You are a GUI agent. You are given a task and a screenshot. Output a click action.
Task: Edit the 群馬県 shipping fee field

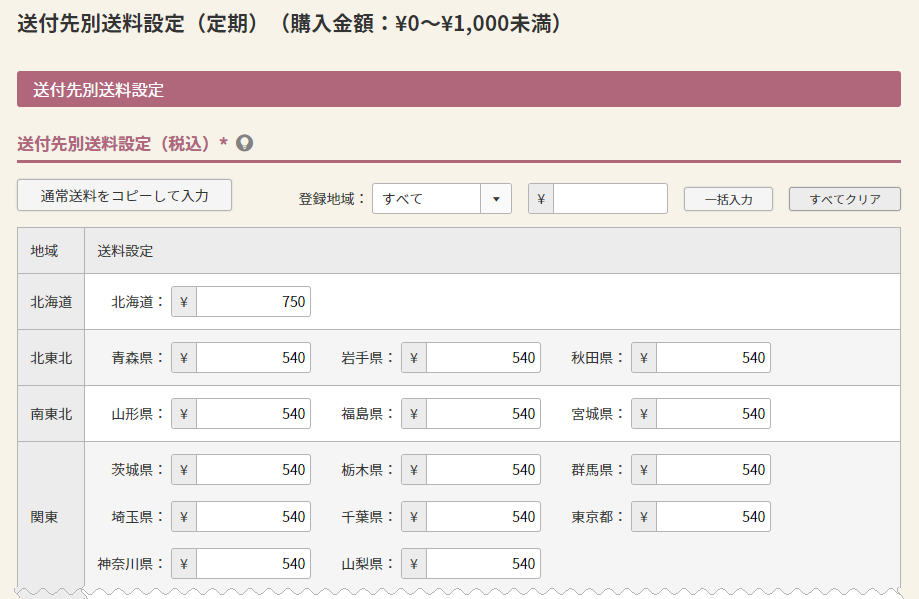[713, 469]
